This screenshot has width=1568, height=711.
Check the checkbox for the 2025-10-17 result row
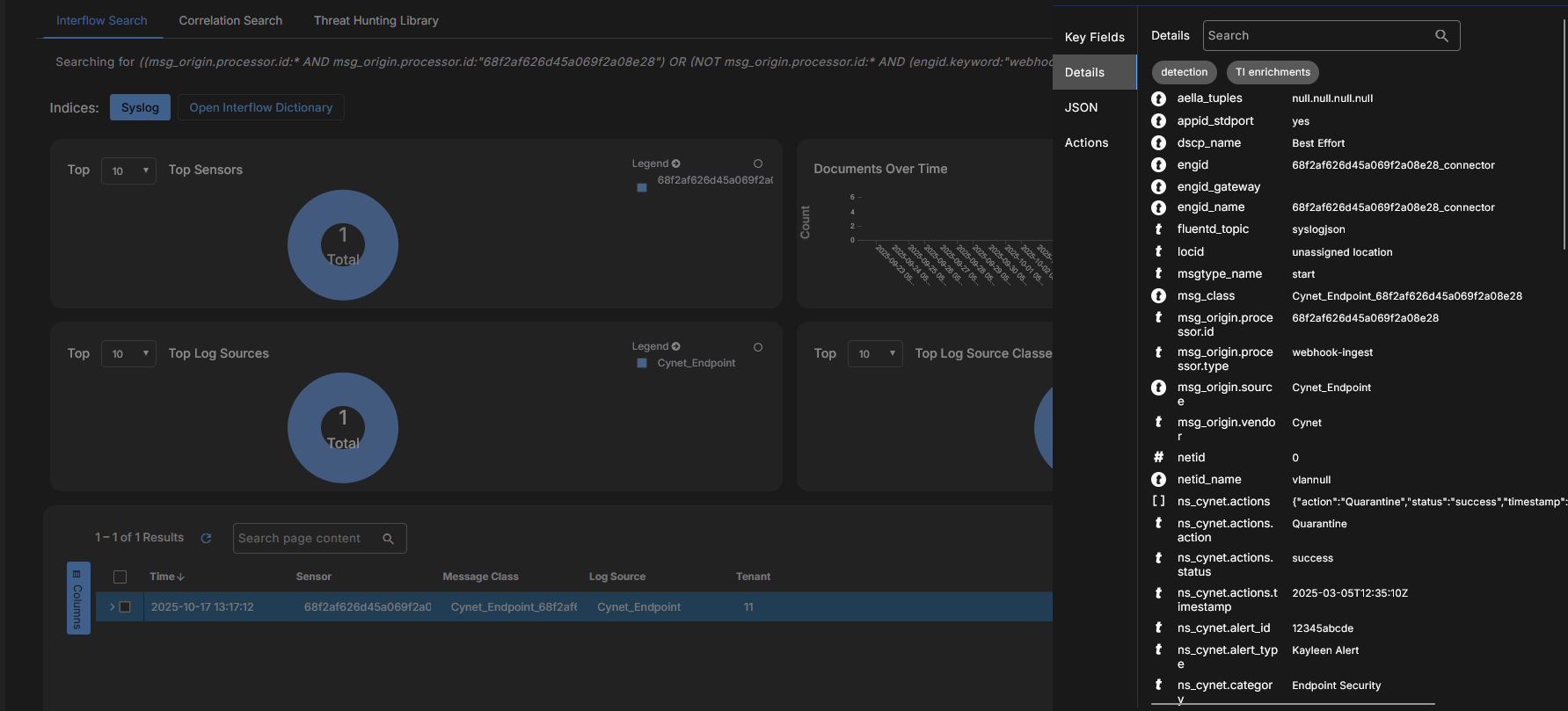[x=125, y=606]
